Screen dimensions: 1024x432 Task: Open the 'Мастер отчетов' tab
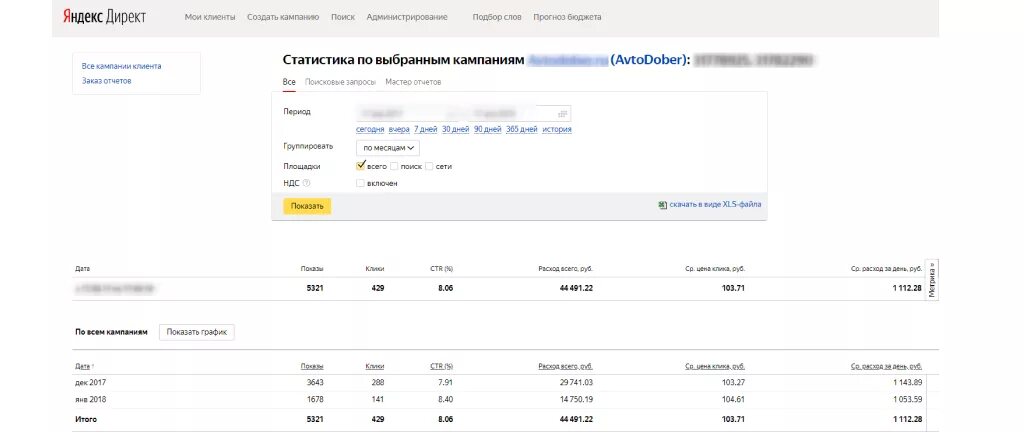coord(413,82)
